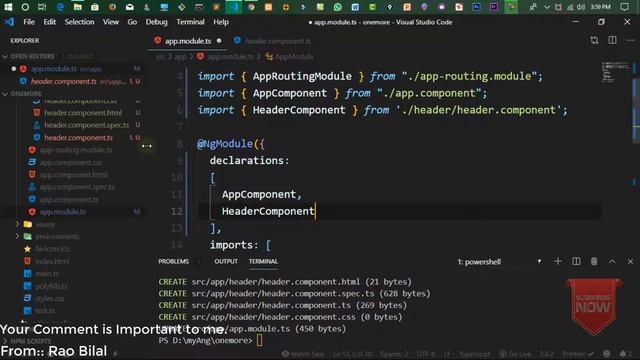Click the Prettier status bar item
The height and width of the screenshot is (360, 640).
[578, 354]
